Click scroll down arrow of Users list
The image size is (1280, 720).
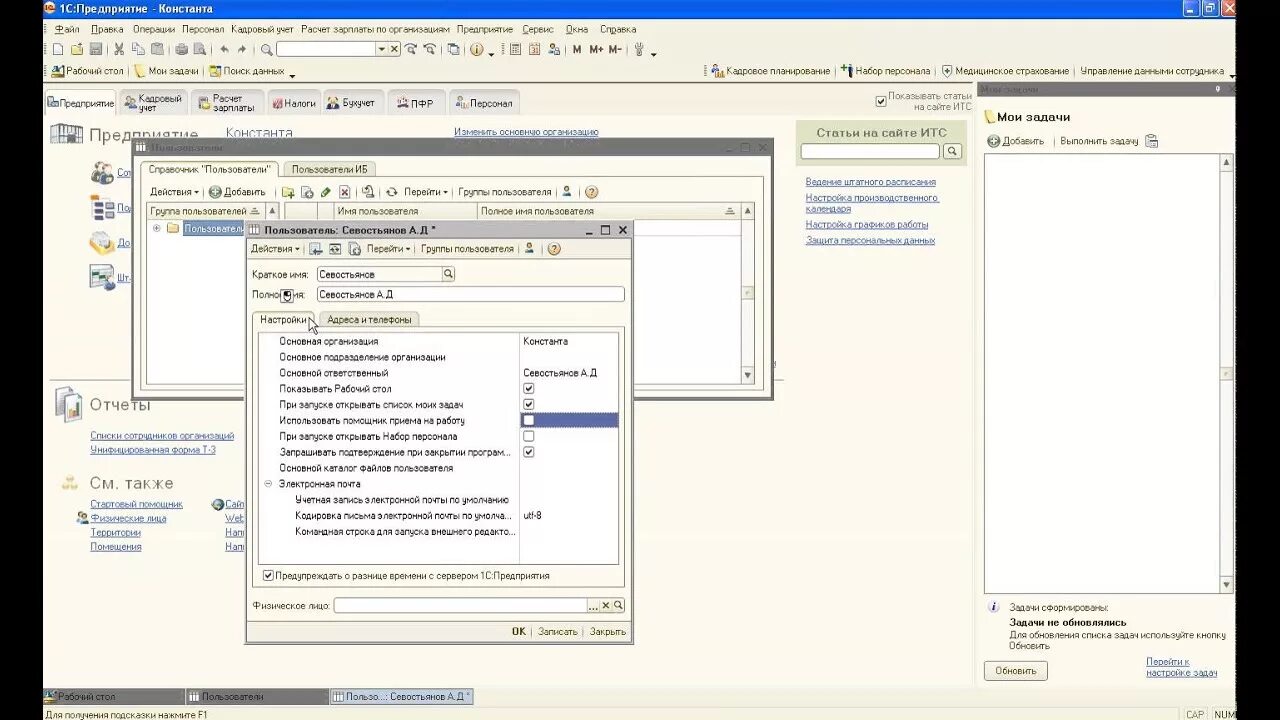click(x=747, y=375)
